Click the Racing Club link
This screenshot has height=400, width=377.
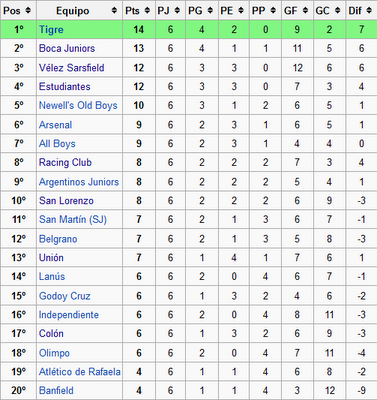(65, 162)
